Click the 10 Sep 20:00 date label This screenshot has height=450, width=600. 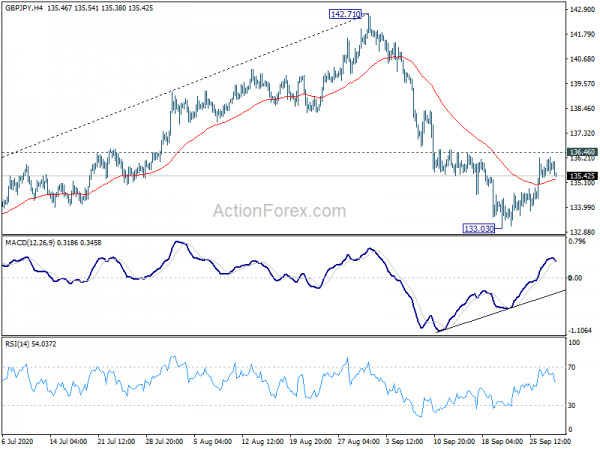[454, 441]
